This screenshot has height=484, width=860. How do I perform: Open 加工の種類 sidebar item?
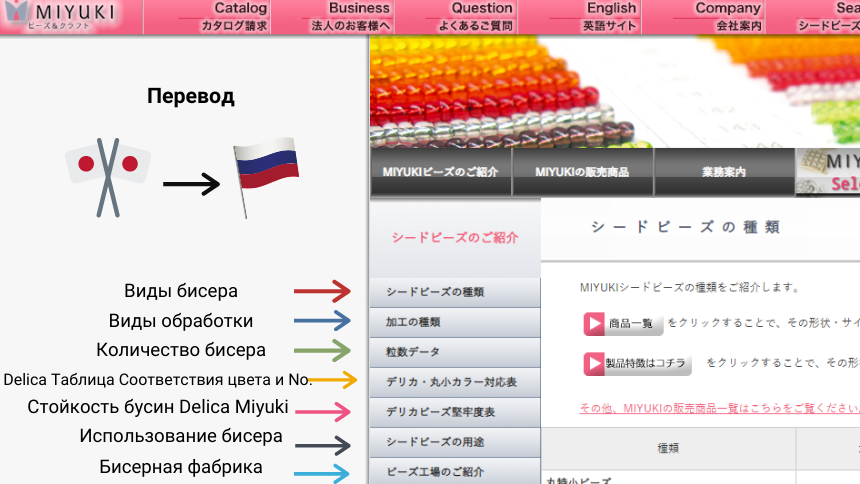coord(455,322)
